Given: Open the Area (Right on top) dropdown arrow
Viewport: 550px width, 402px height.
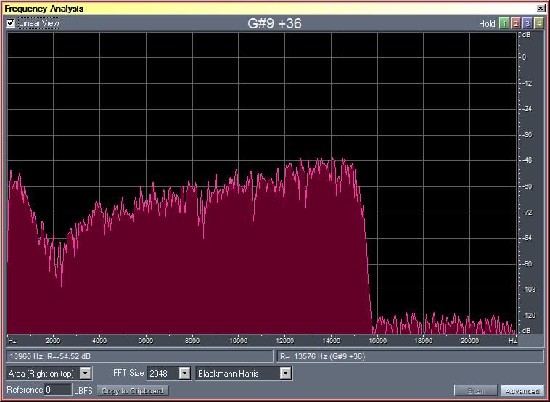Looking at the screenshot, I should pyautogui.click(x=85, y=373).
